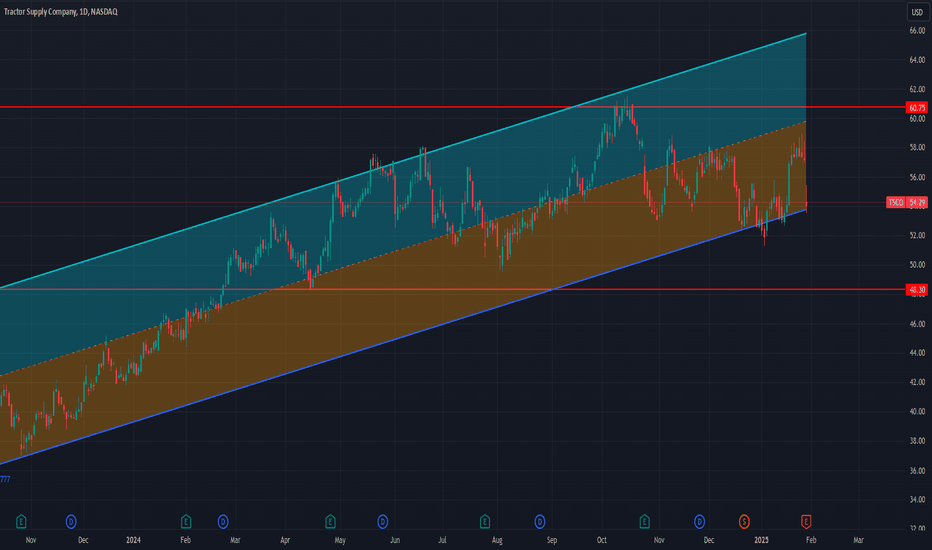
Task: Click the 60.75 red price label
Action: click(917, 108)
